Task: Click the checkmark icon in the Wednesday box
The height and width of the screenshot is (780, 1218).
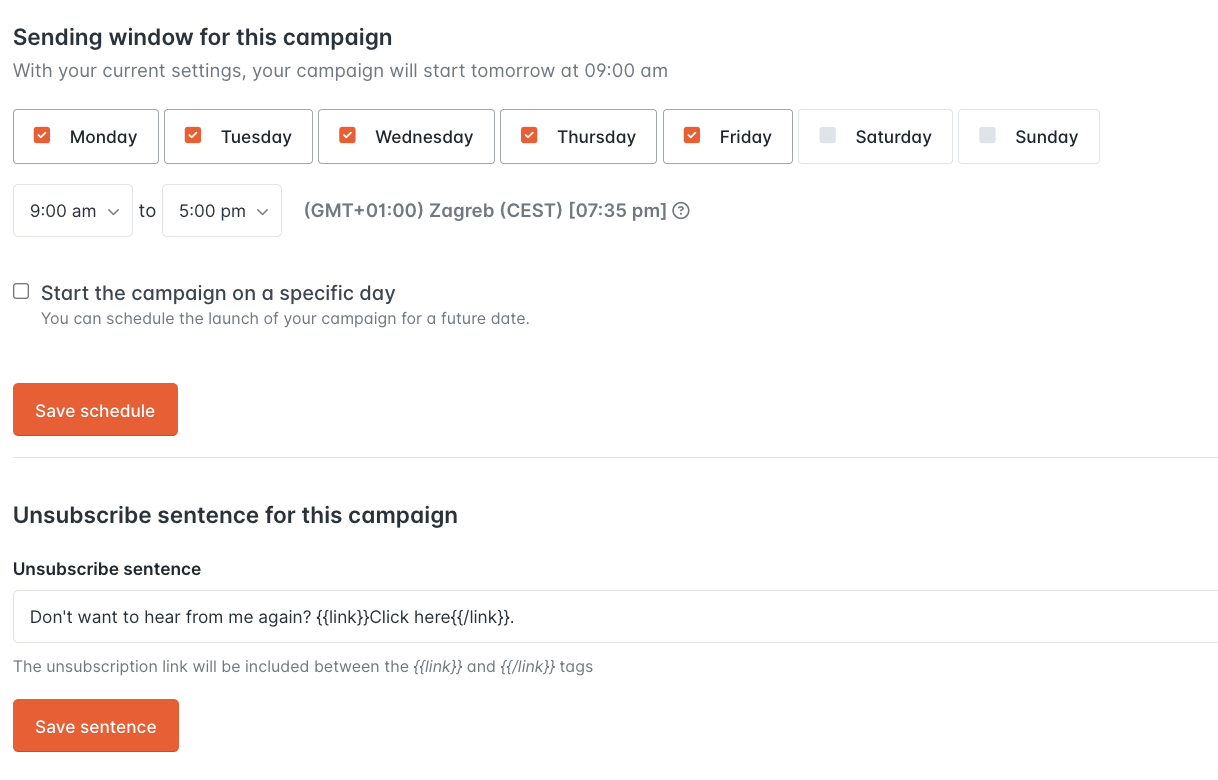Action: tap(348, 136)
